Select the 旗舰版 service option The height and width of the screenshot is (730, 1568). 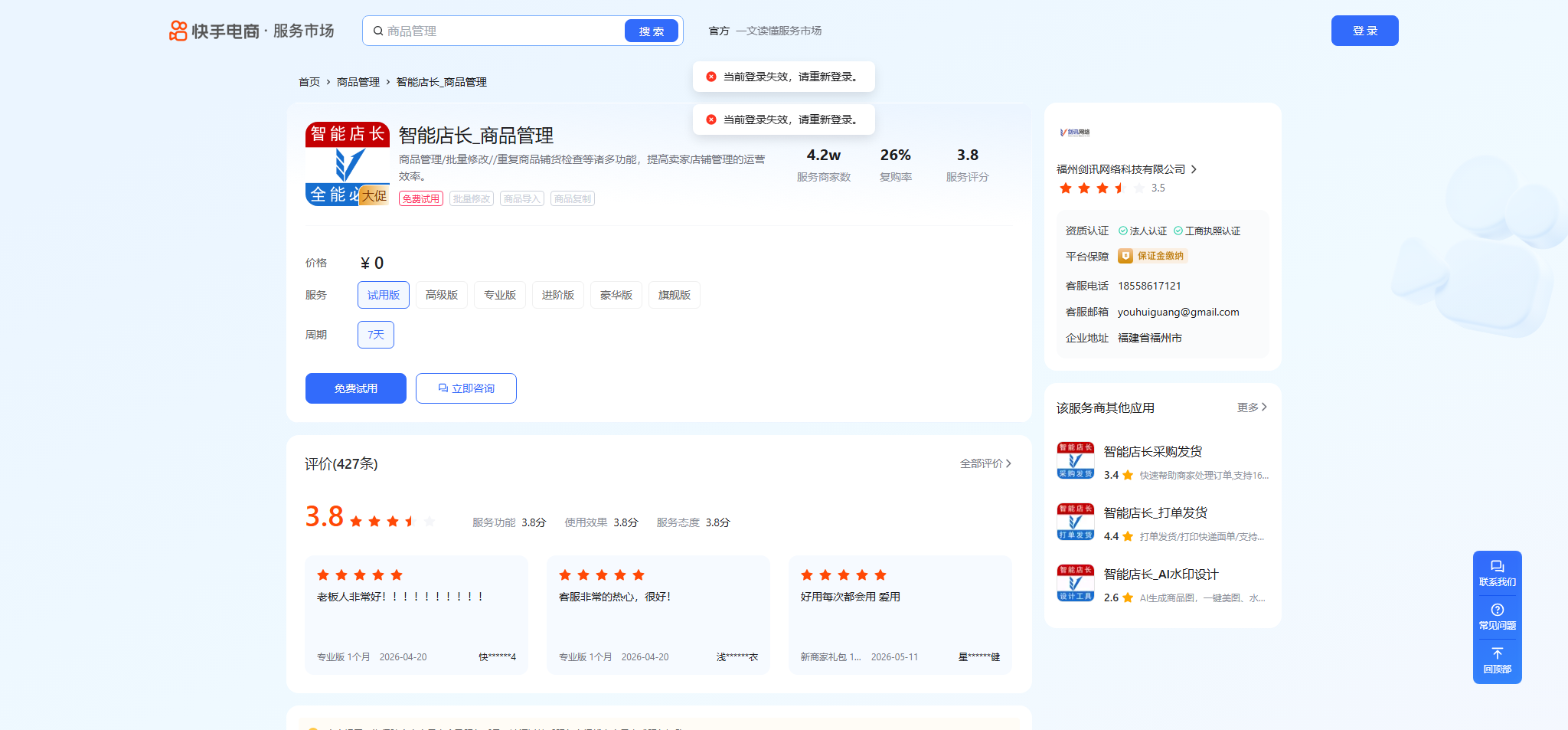675,295
